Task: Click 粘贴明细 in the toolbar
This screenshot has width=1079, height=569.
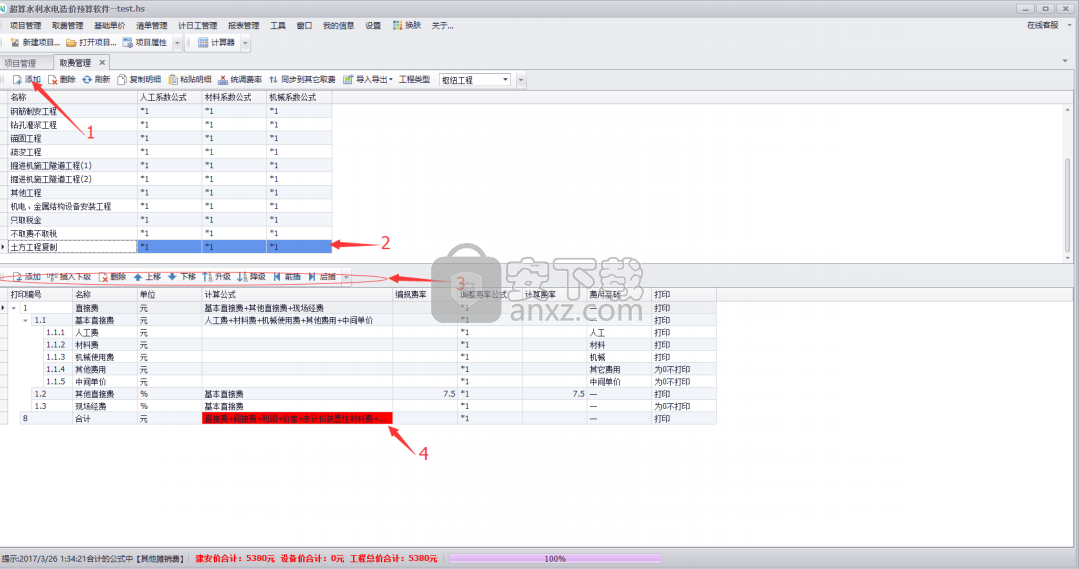Action: (x=190, y=80)
